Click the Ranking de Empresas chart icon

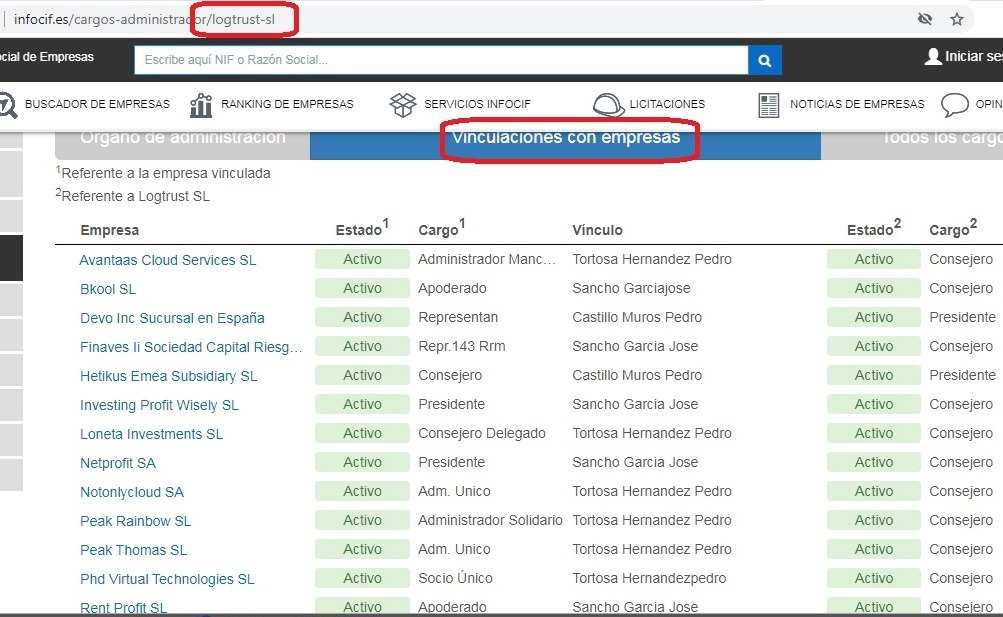coord(200,105)
